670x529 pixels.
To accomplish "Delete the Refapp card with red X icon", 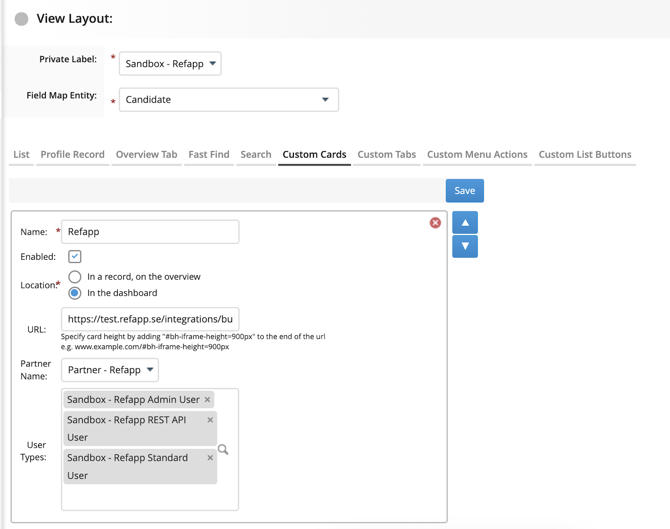I will point(435,223).
